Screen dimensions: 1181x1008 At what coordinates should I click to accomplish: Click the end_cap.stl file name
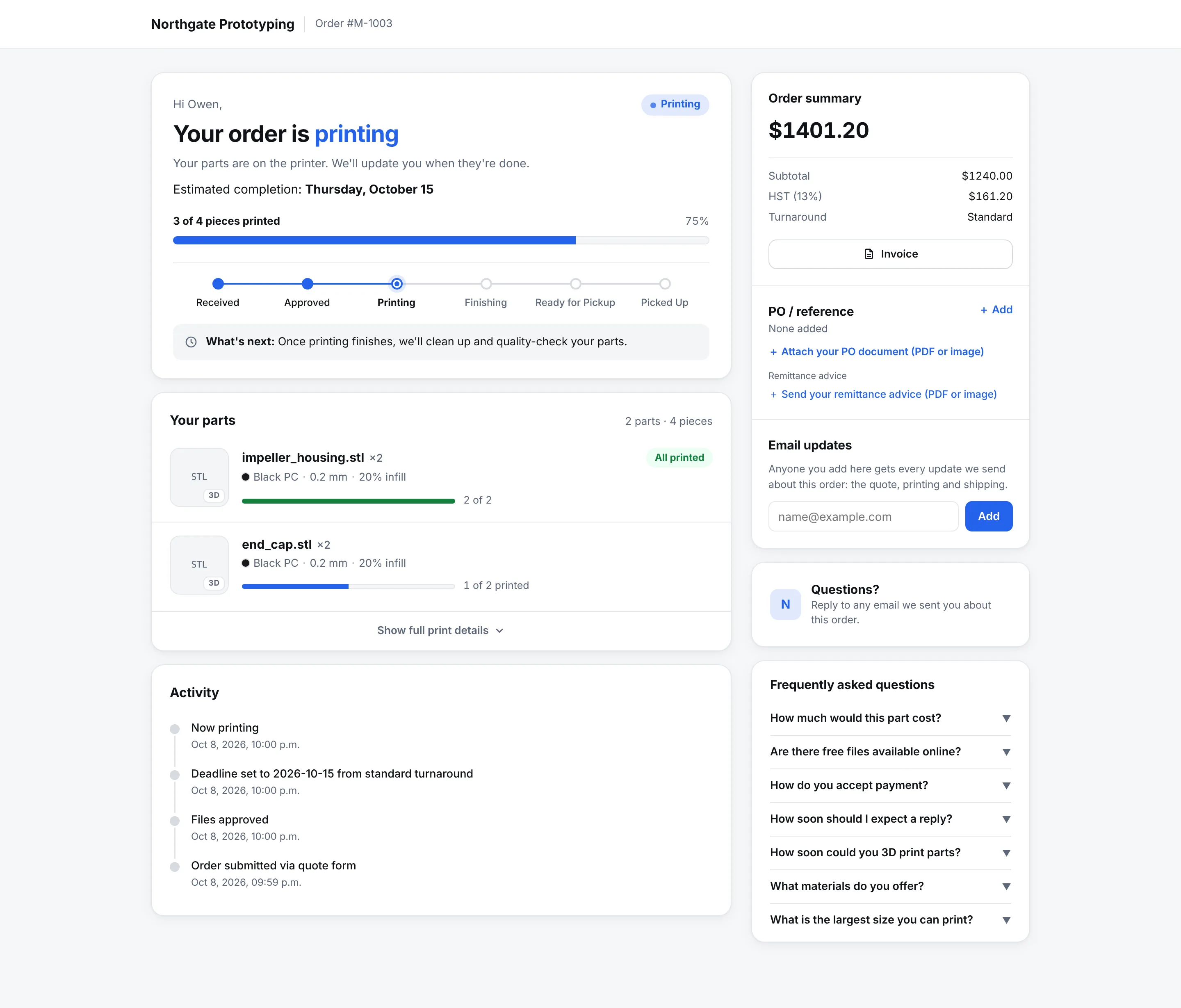(276, 545)
